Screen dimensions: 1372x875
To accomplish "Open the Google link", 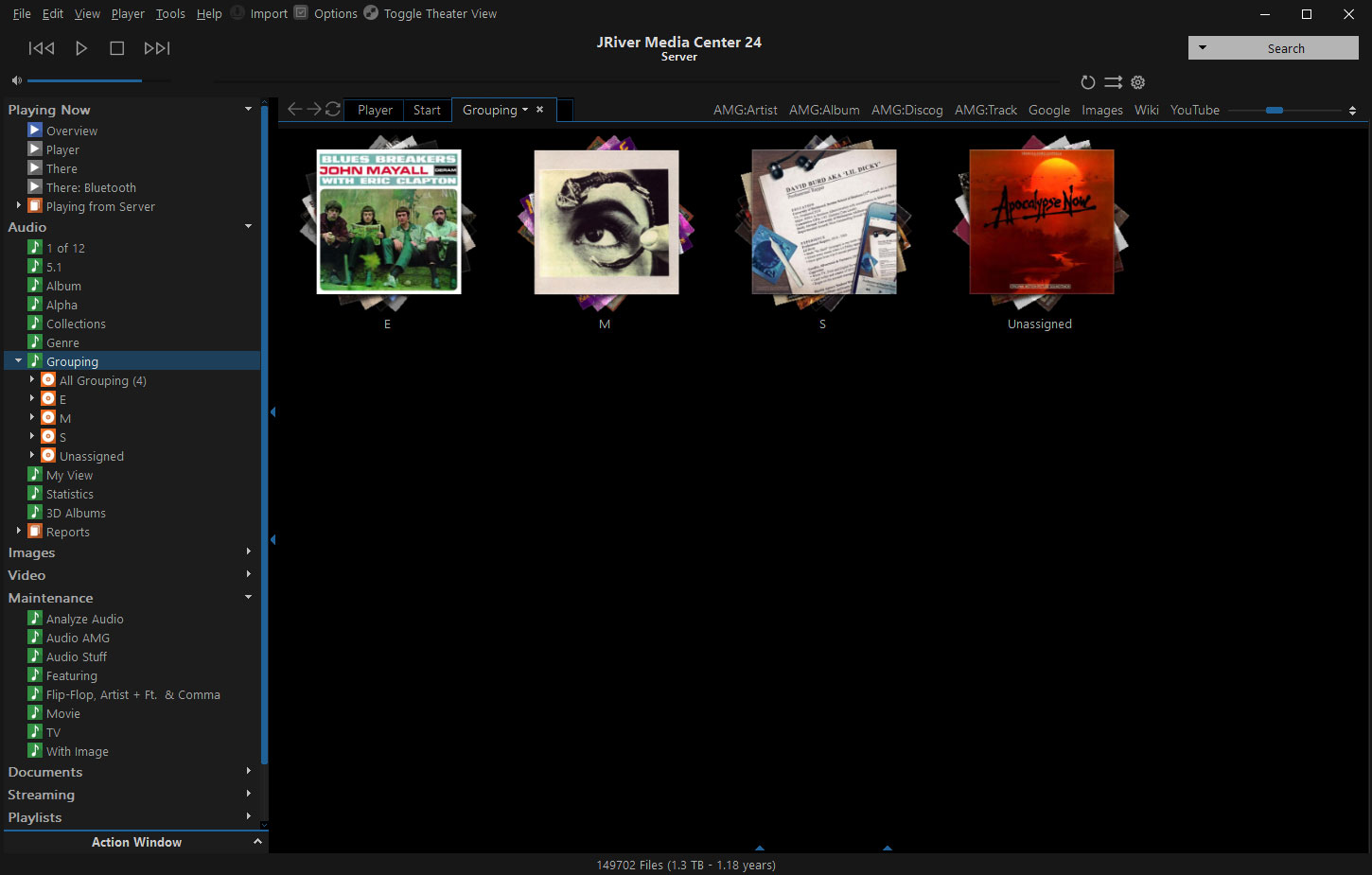I will pos(1049,110).
